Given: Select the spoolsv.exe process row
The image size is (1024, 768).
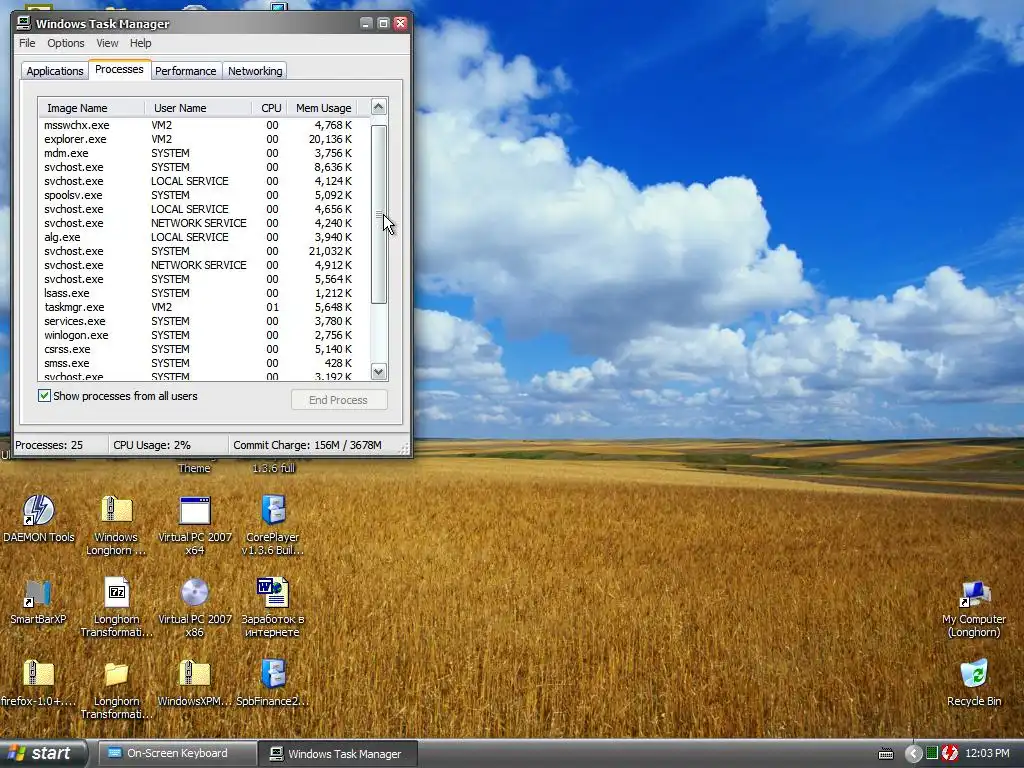Looking at the screenshot, I should [x=204, y=195].
